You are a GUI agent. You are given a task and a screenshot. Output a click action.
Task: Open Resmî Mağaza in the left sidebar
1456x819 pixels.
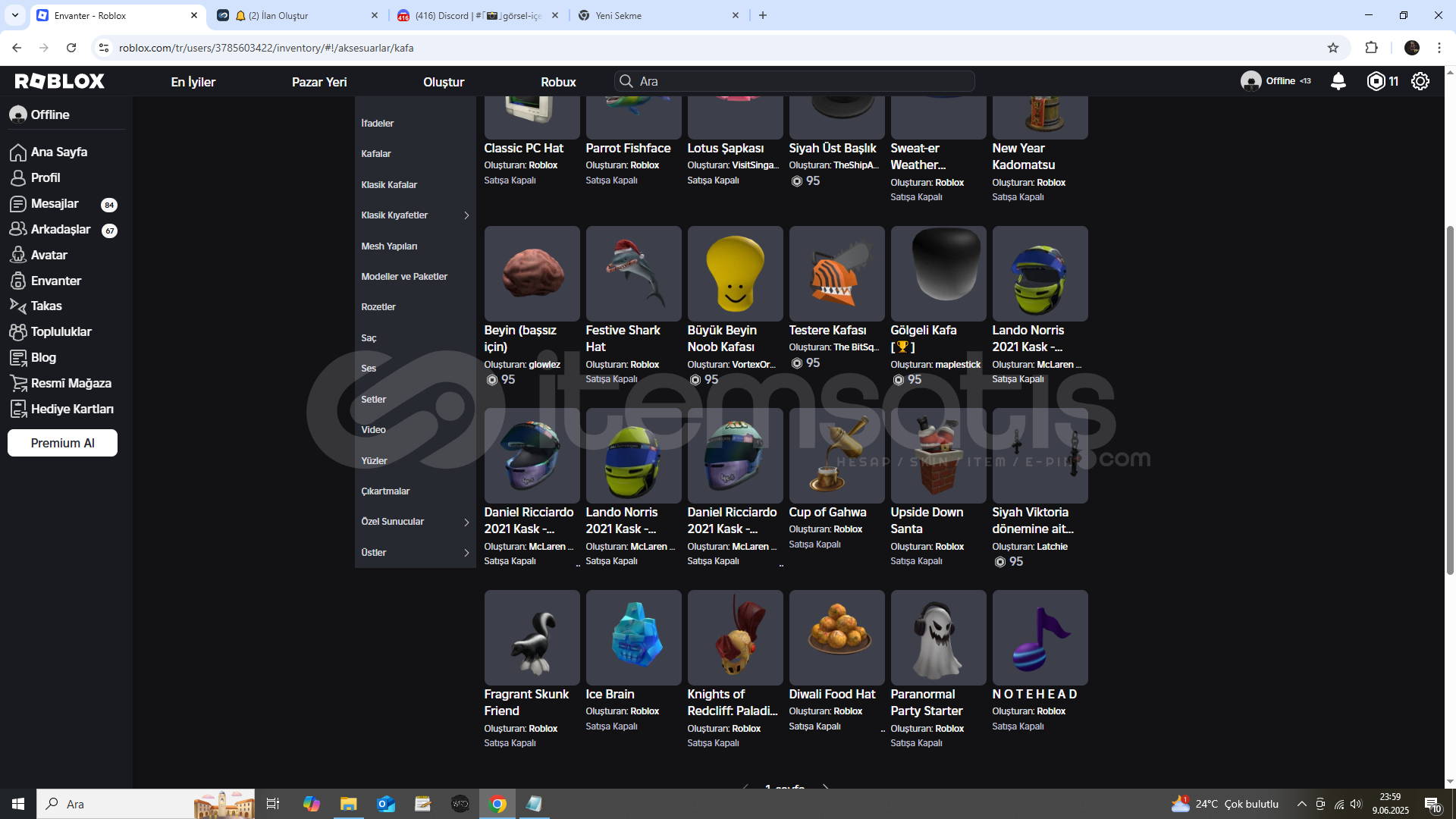coord(71,383)
